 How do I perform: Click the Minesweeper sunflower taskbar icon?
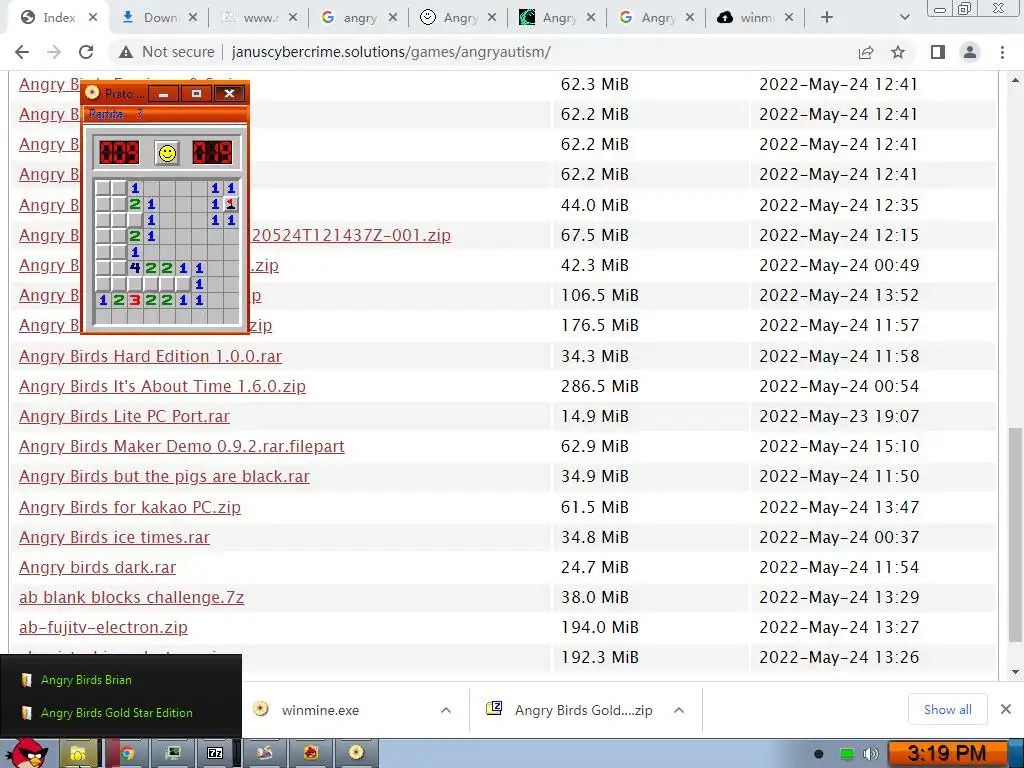356,754
